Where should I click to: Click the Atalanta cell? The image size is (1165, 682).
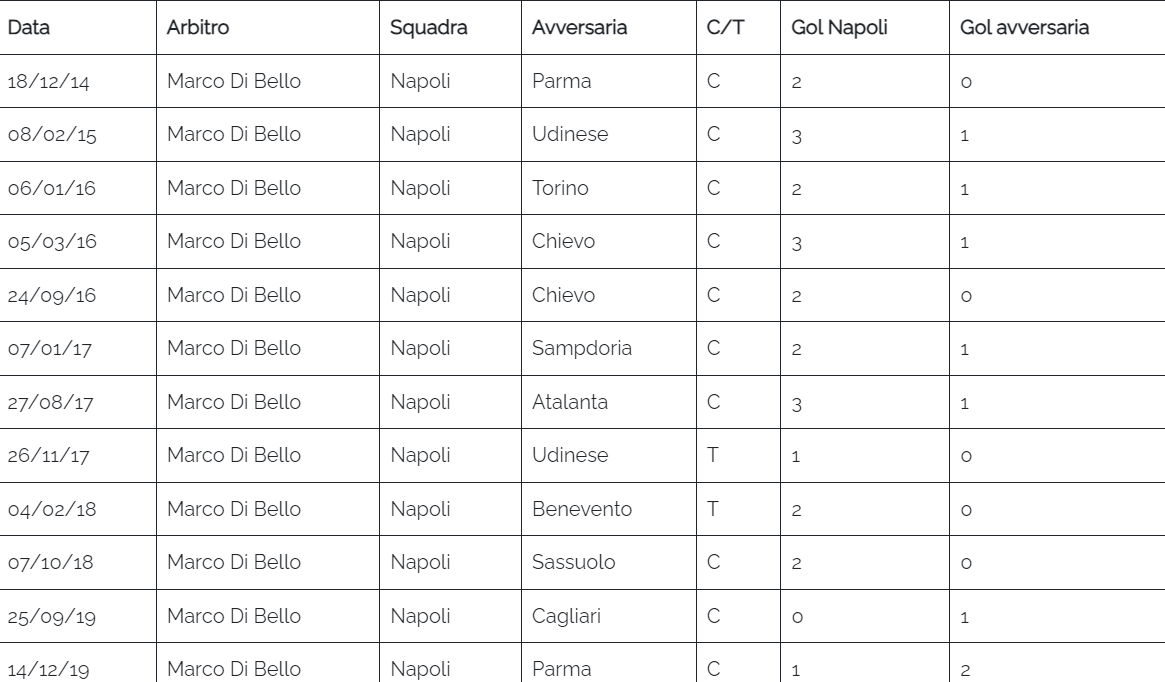pyautogui.click(x=570, y=402)
